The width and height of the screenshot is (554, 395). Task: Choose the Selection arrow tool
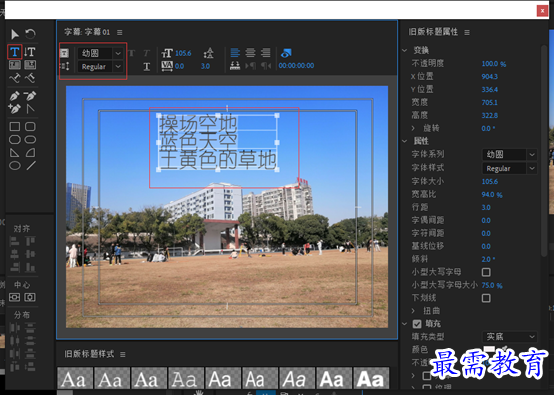14,34
